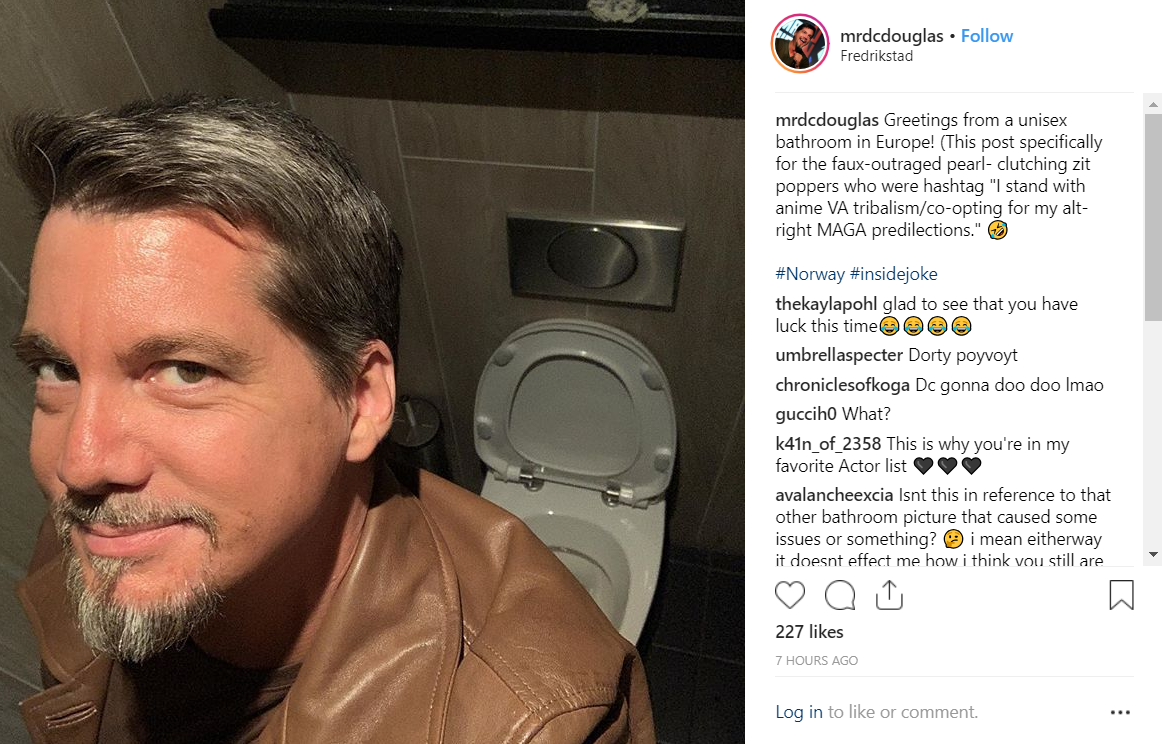Open the Fredrikstad location link

[876, 56]
